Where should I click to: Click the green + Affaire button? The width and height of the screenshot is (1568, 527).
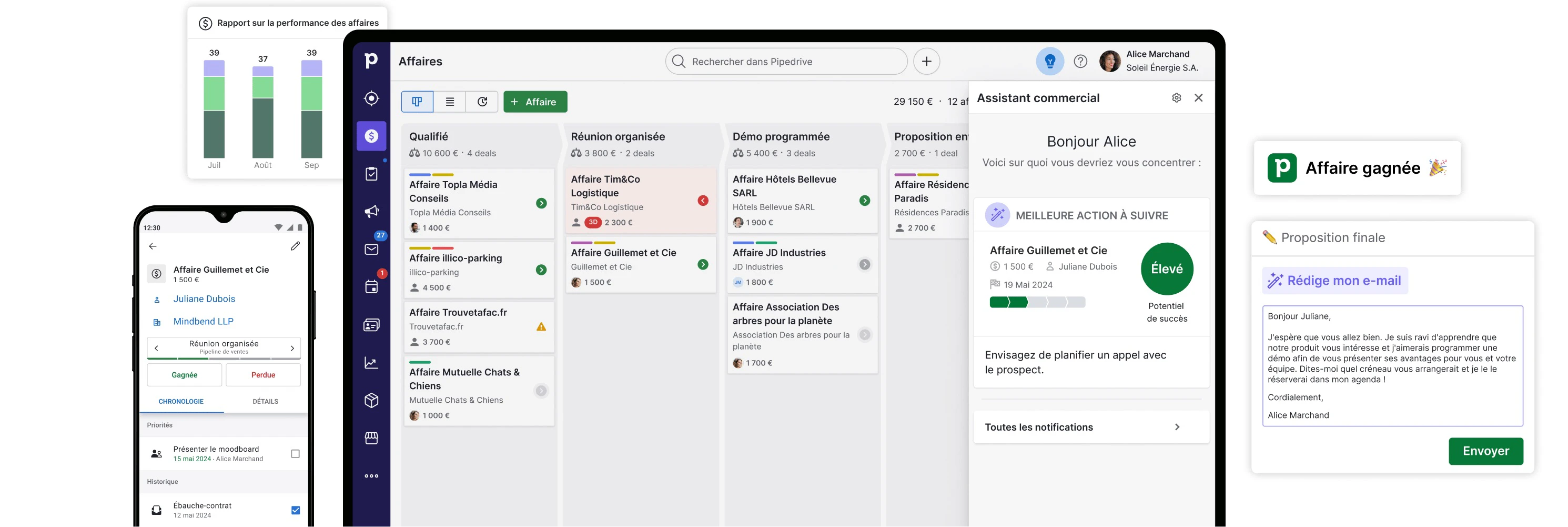click(535, 102)
